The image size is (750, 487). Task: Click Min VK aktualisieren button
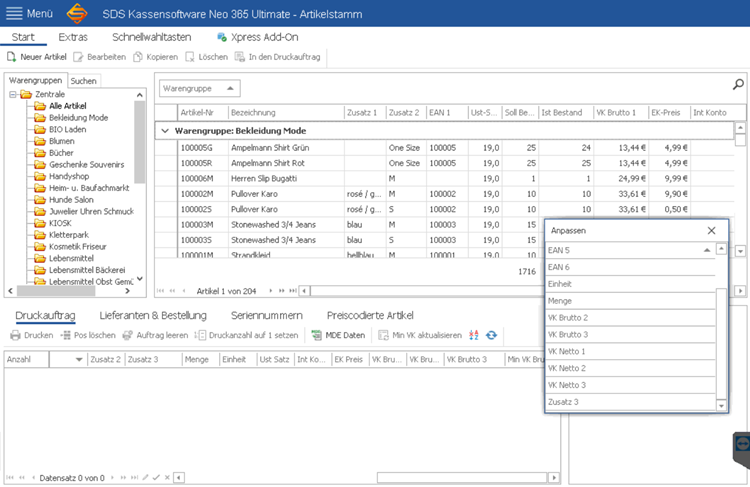click(x=420, y=335)
